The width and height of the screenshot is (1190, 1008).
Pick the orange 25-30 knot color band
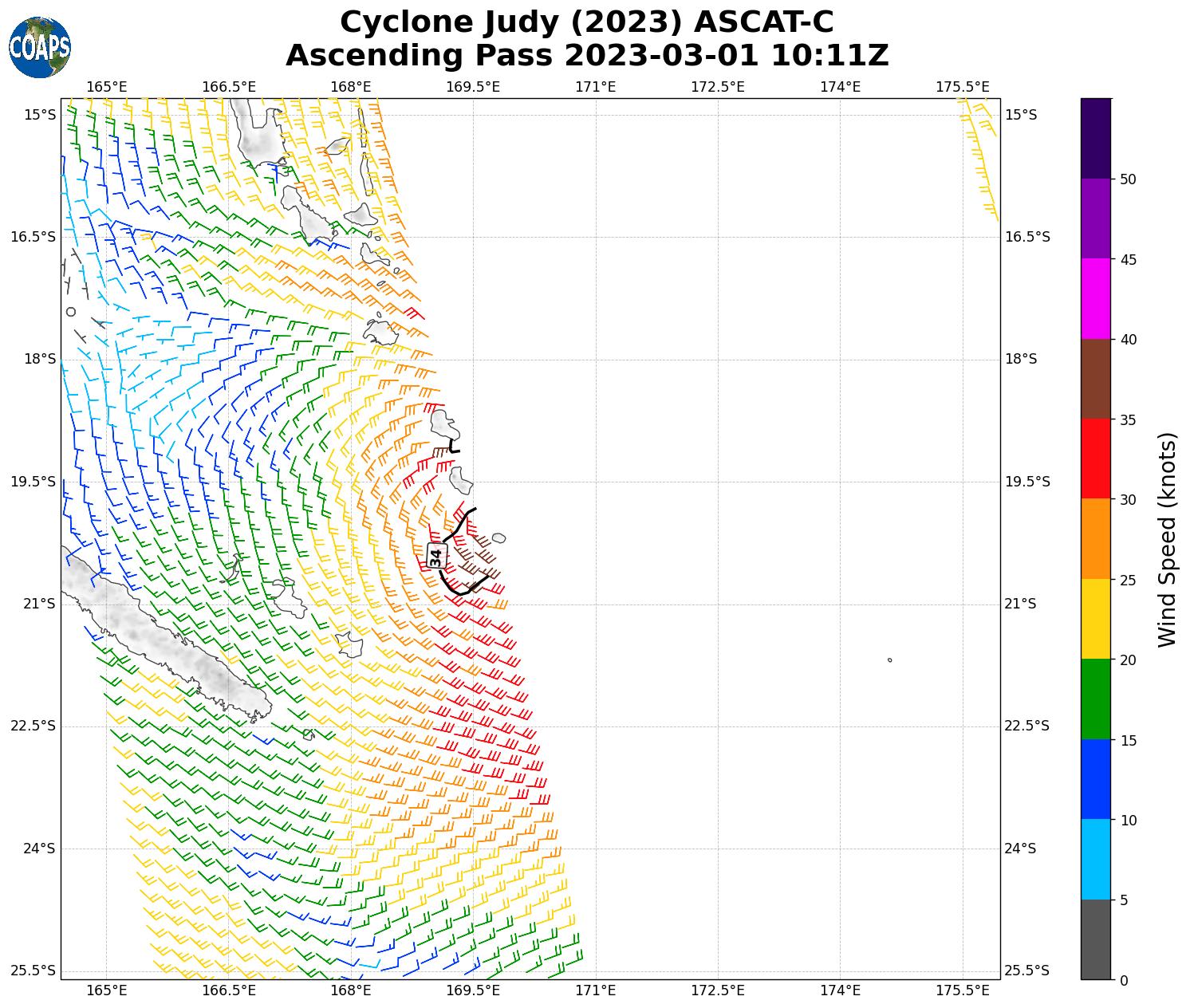(1095, 539)
